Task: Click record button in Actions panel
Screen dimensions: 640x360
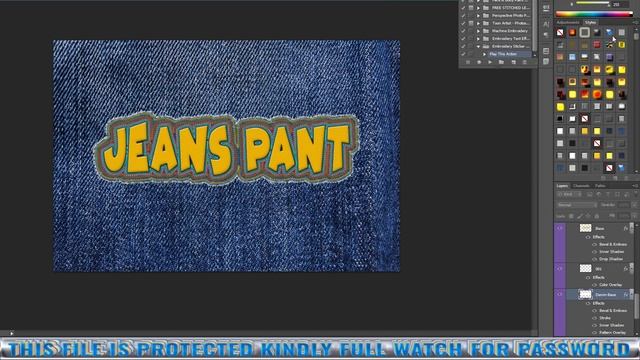Action: (x=479, y=62)
